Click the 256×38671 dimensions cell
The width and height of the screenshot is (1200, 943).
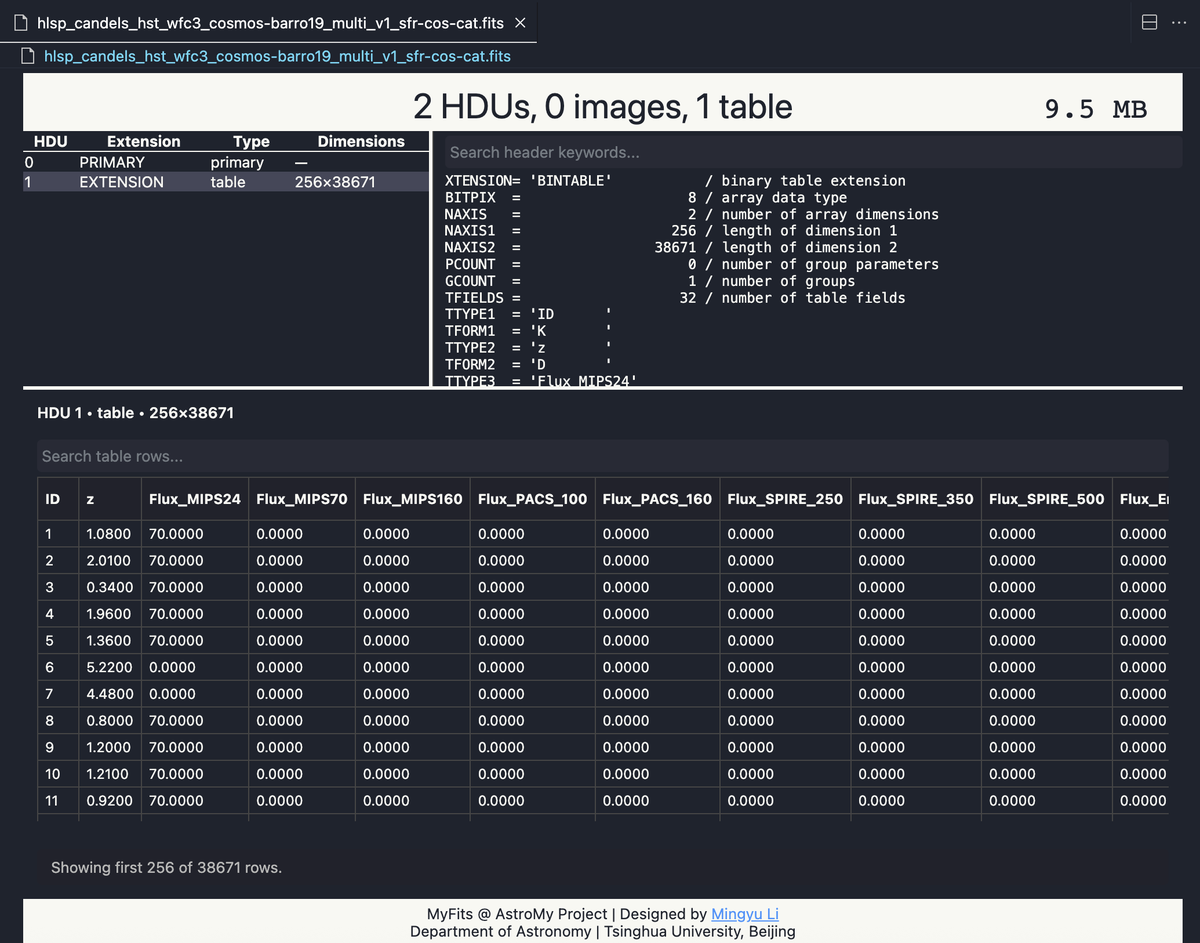click(335, 182)
